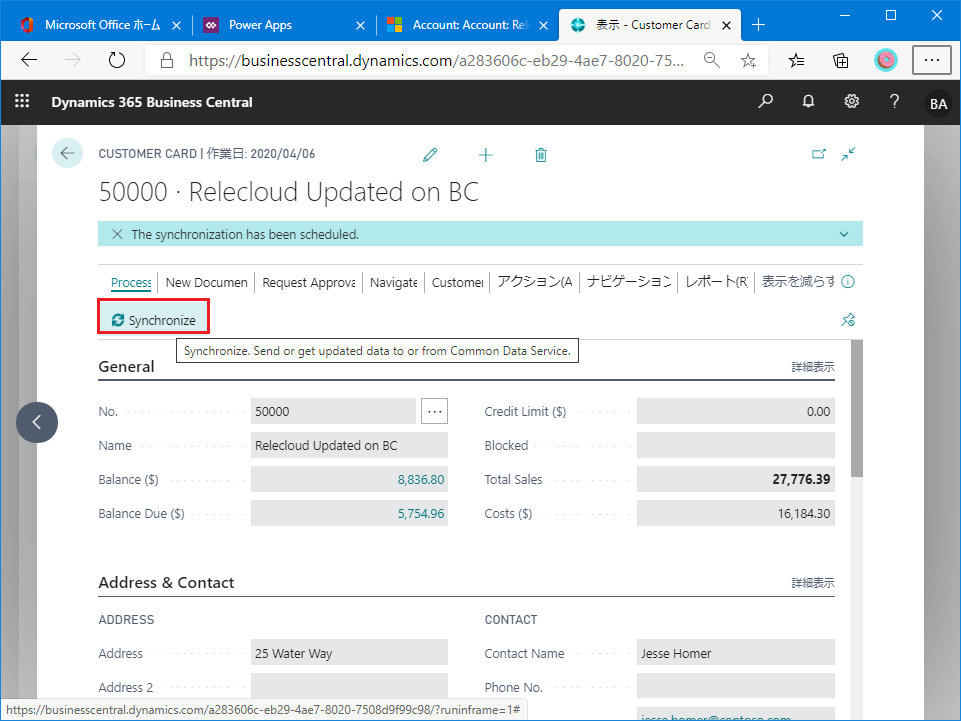Click the No. field with 50000
This screenshot has width=961, height=721.
(333, 411)
